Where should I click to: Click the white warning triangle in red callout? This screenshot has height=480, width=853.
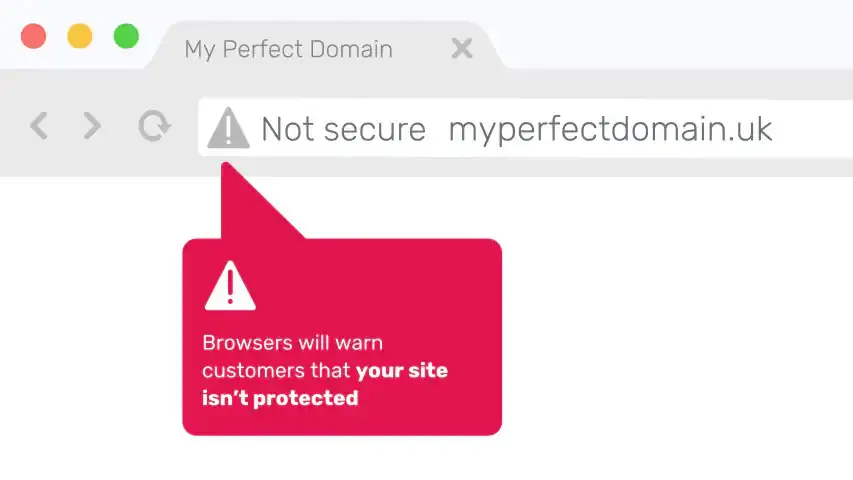(230, 286)
